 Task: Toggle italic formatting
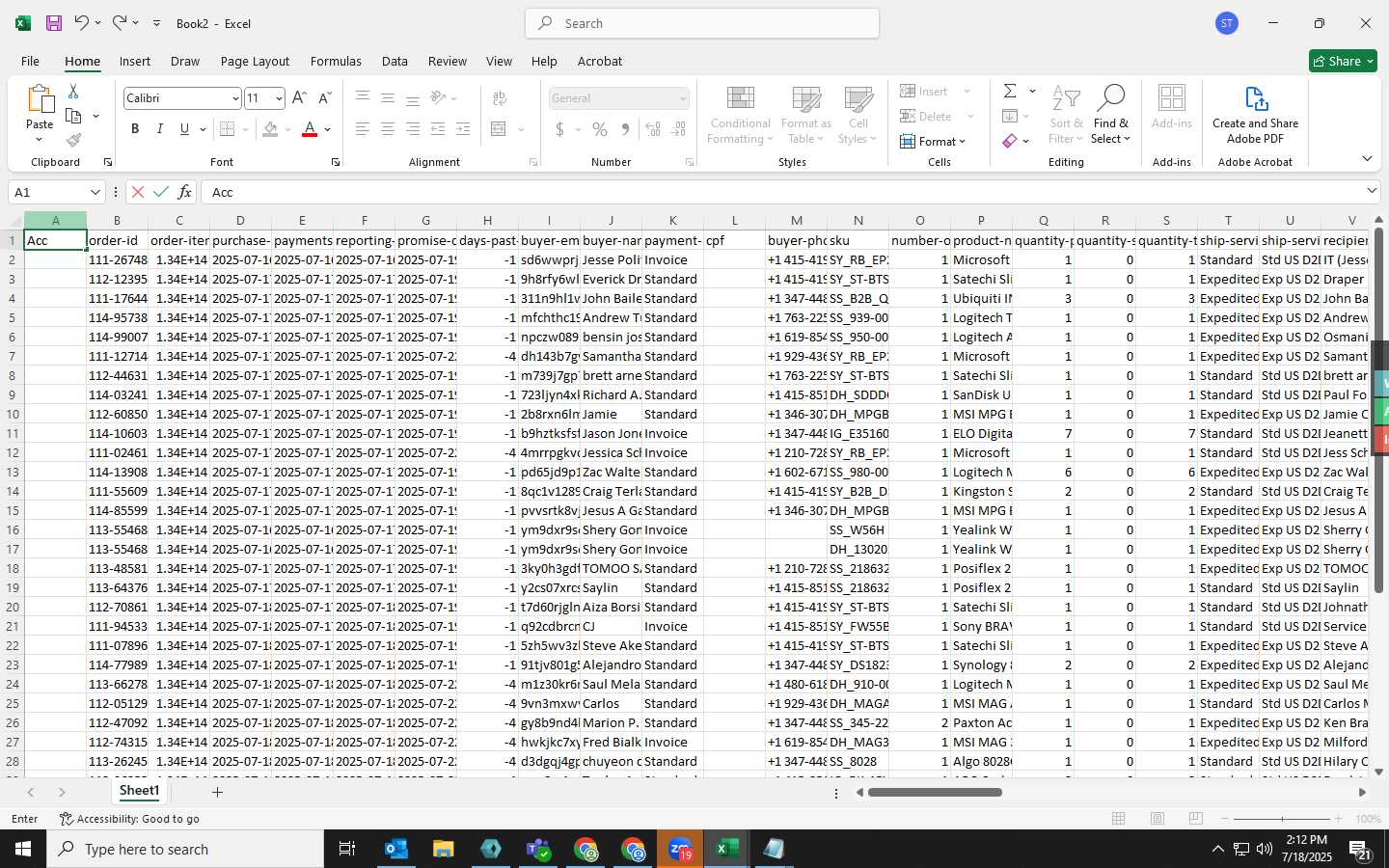159,129
